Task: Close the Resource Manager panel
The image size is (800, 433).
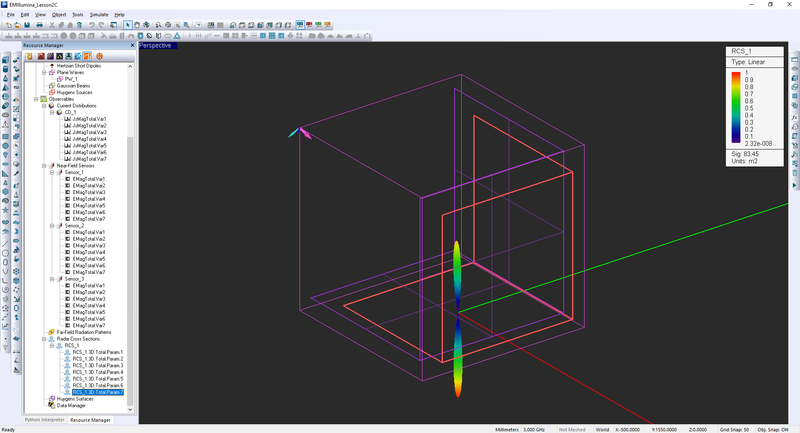Action: pos(130,45)
